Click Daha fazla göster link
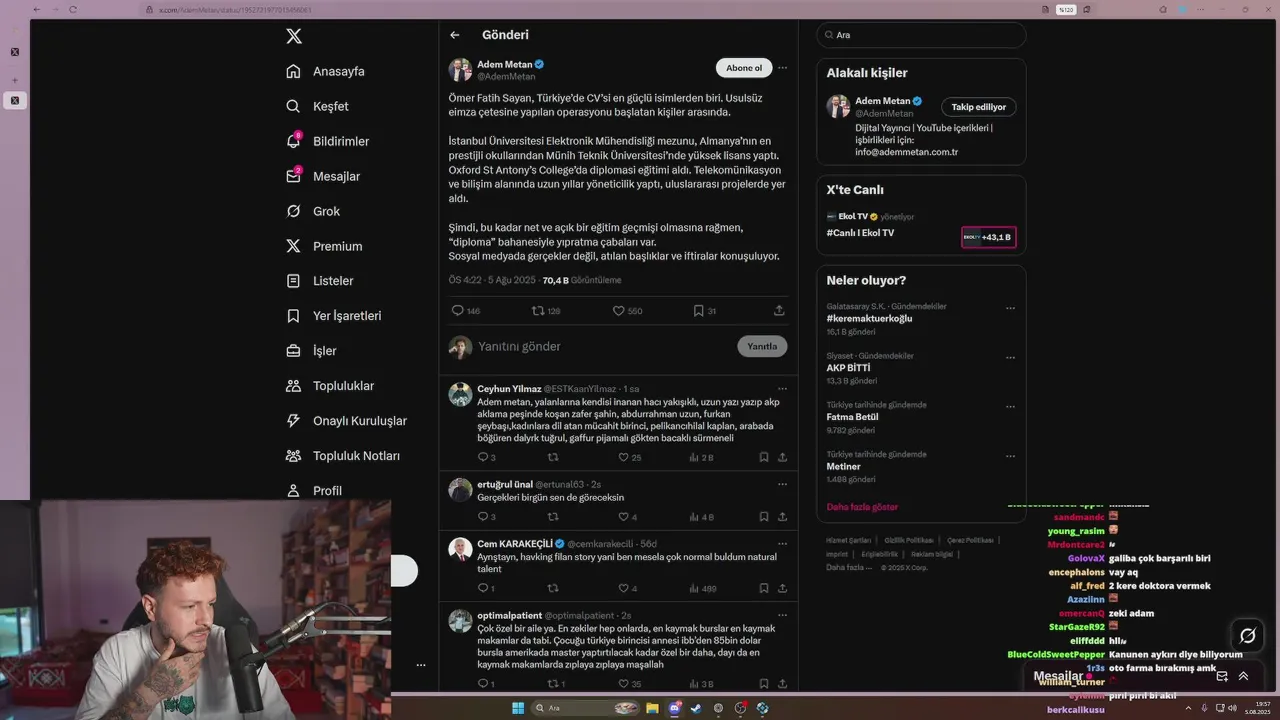 pos(862,507)
